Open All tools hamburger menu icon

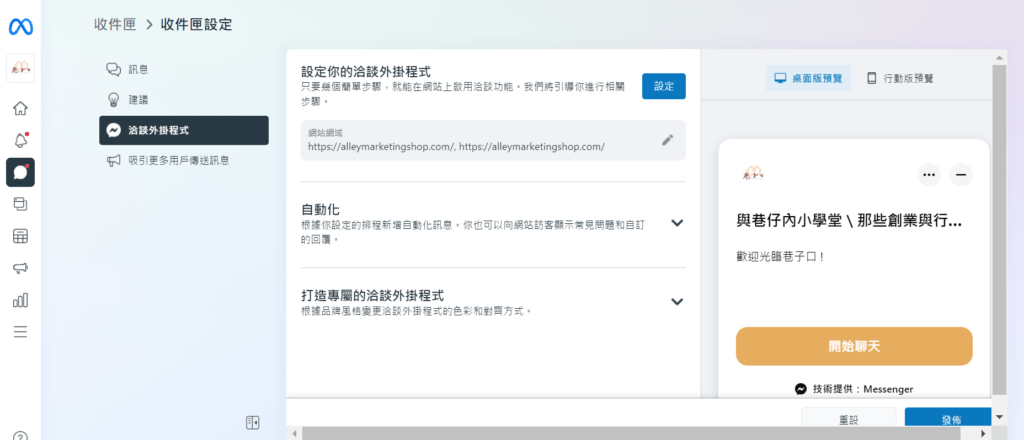pyautogui.click(x=20, y=332)
